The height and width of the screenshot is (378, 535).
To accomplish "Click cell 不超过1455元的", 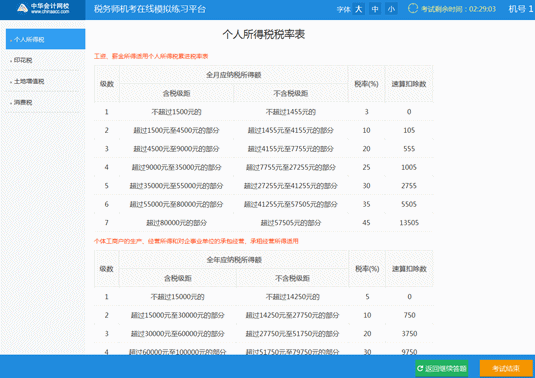I will coord(291,112).
